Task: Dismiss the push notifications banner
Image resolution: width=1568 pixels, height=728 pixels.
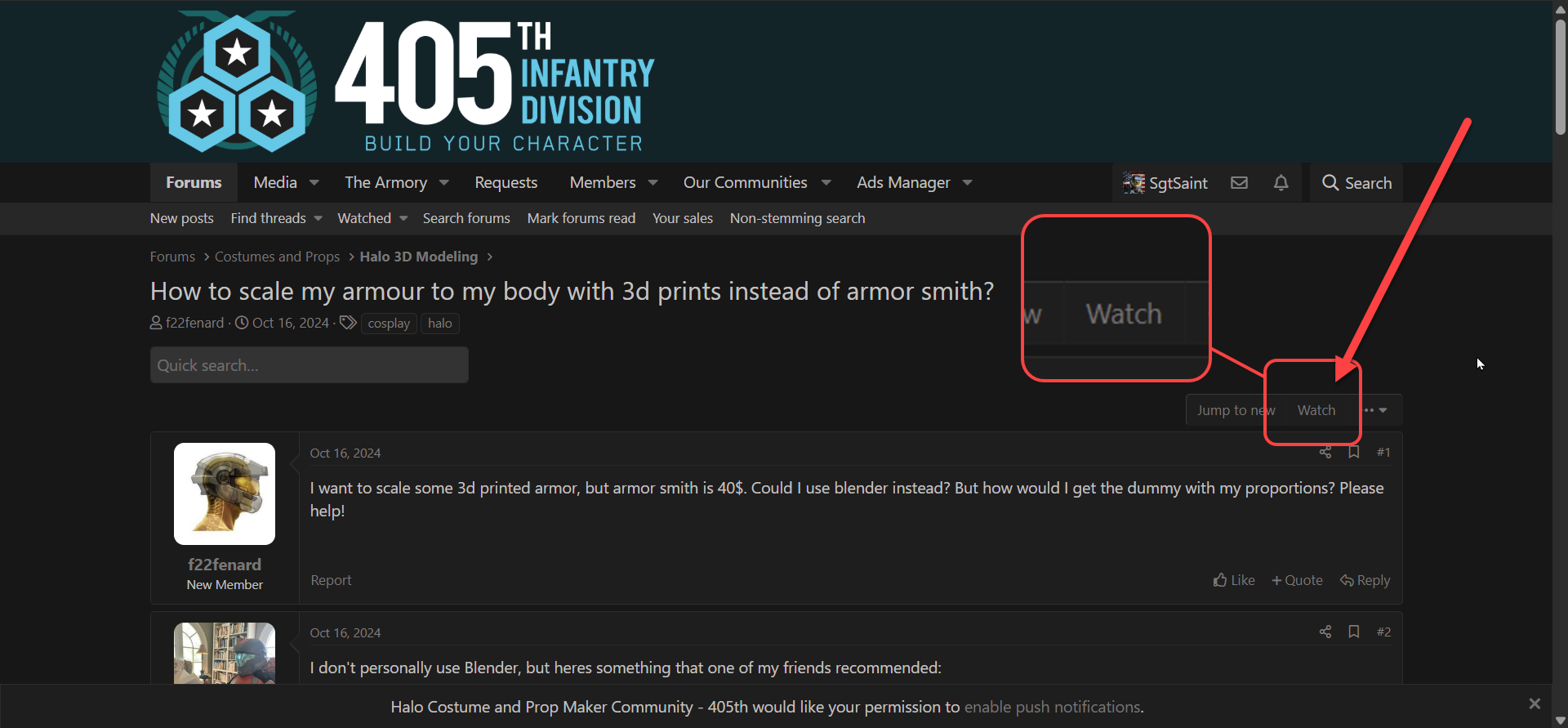Action: pos(1535,703)
